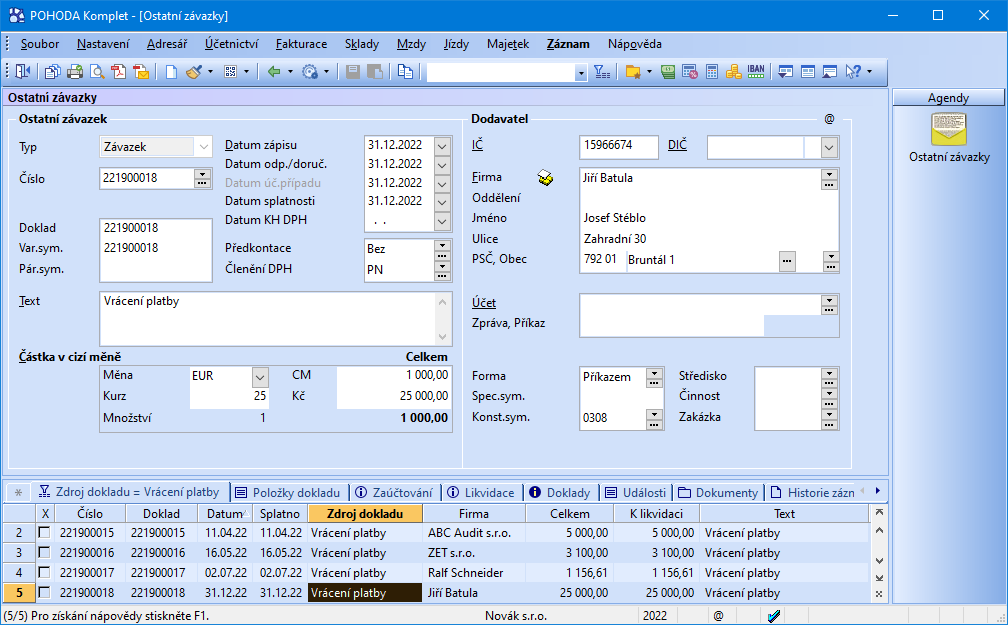The height and width of the screenshot is (625, 1008).
Task: Click the ellipsis button beside Bruntál 1
Action: click(787, 260)
